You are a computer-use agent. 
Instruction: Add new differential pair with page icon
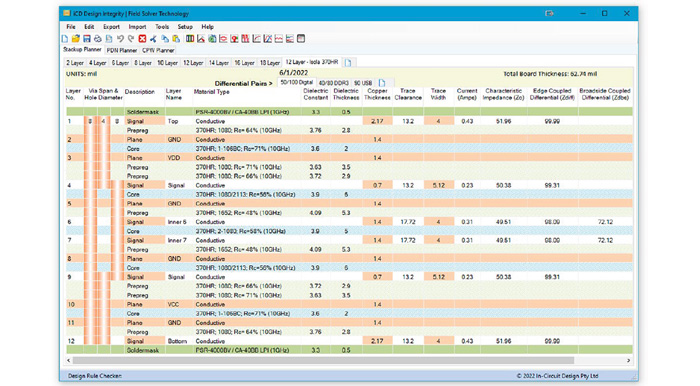pyautogui.click(x=382, y=83)
